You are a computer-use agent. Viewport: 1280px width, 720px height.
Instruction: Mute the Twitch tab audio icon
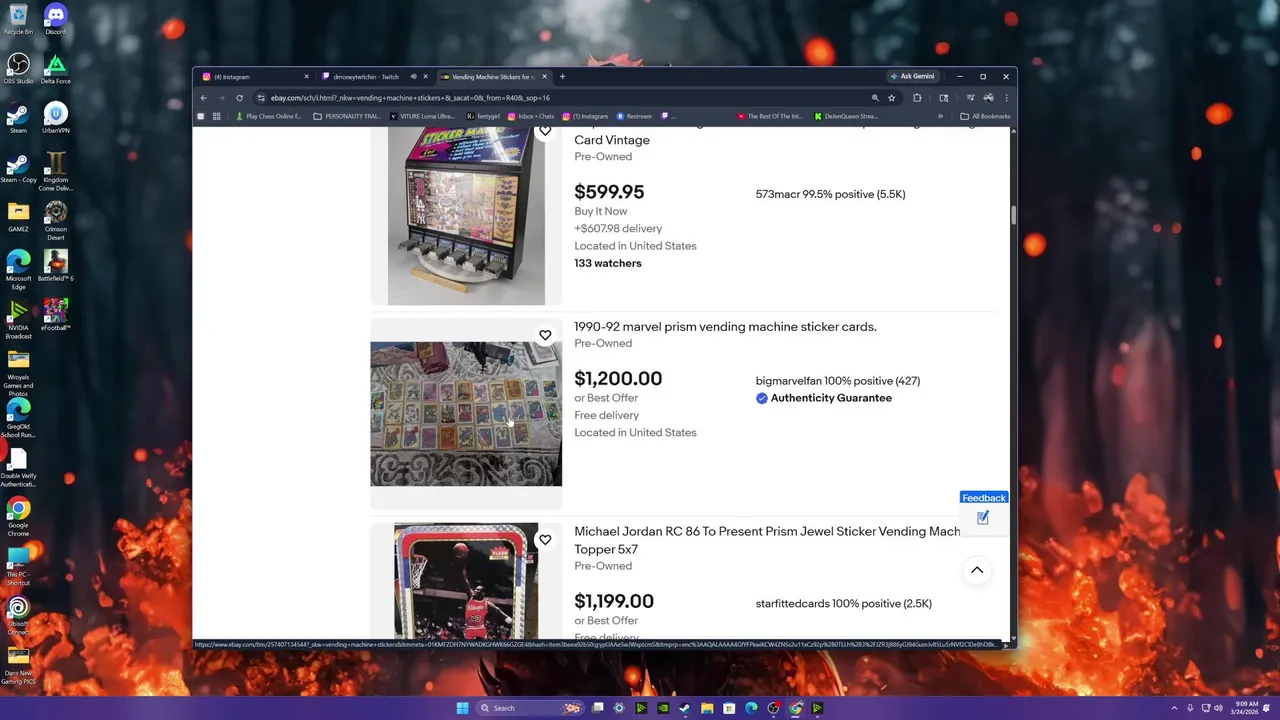413,77
